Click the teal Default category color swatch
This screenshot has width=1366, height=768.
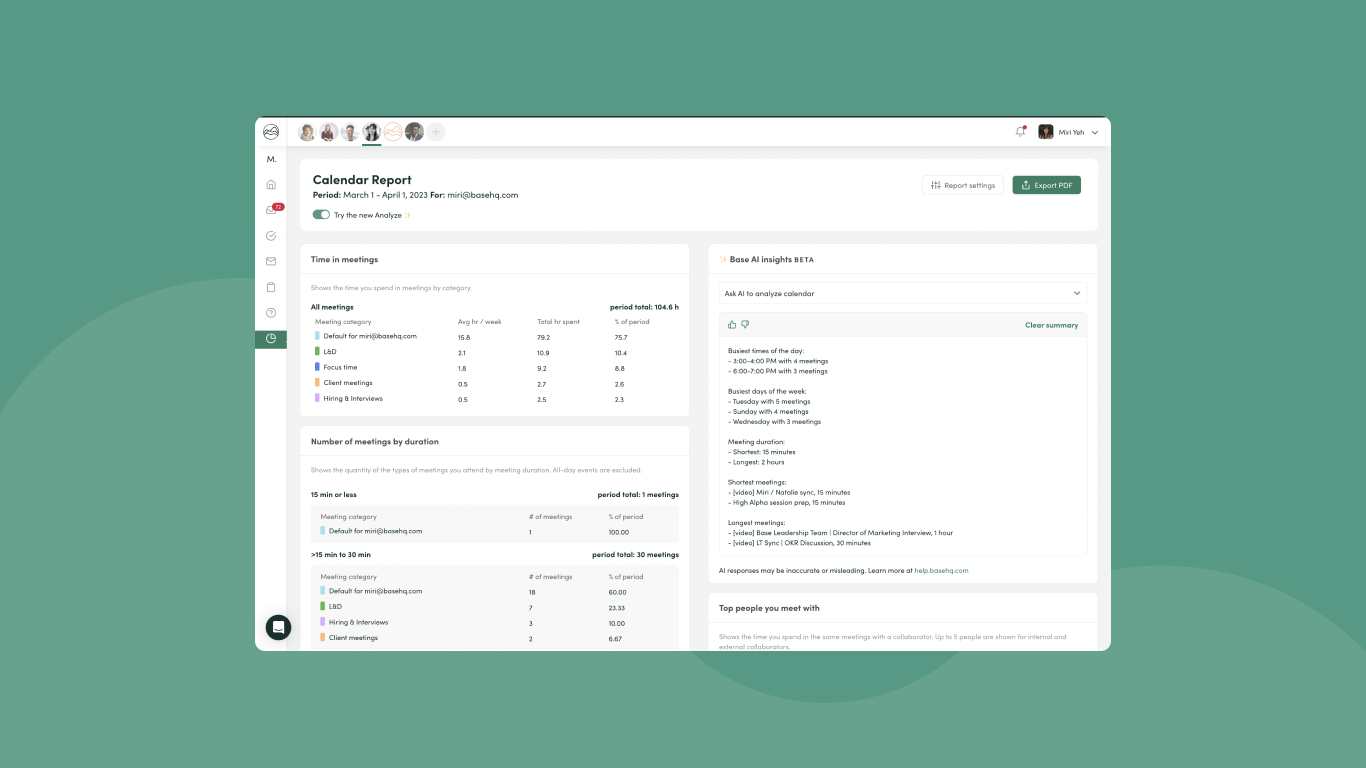click(316, 336)
